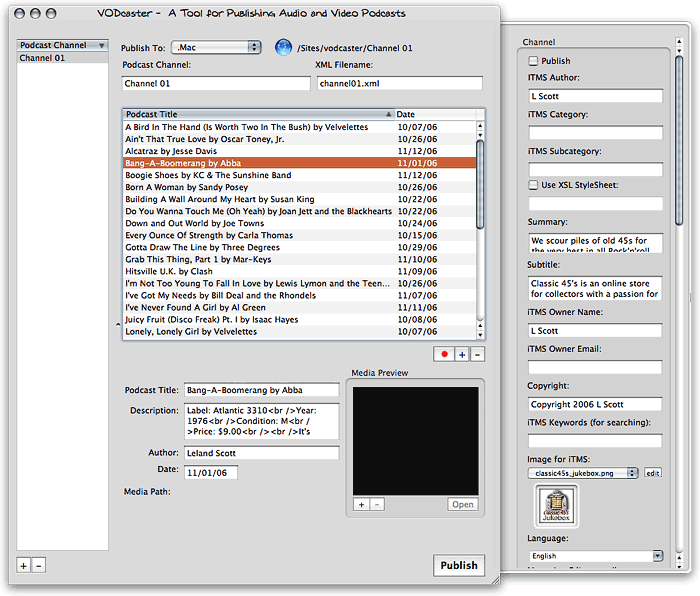Click the podcast list scrollbar thumb
This screenshot has width=700, height=596.
coord(480,184)
